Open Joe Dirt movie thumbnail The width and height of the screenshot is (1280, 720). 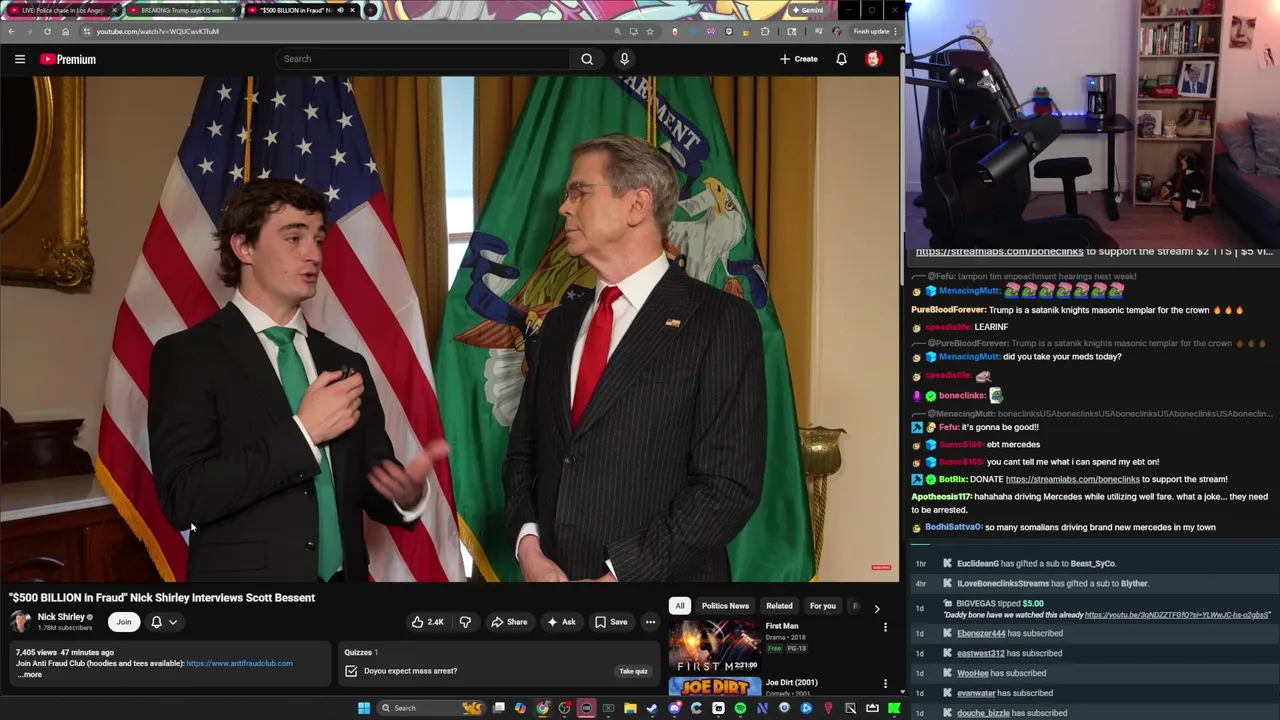pyautogui.click(x=714, y=688)
